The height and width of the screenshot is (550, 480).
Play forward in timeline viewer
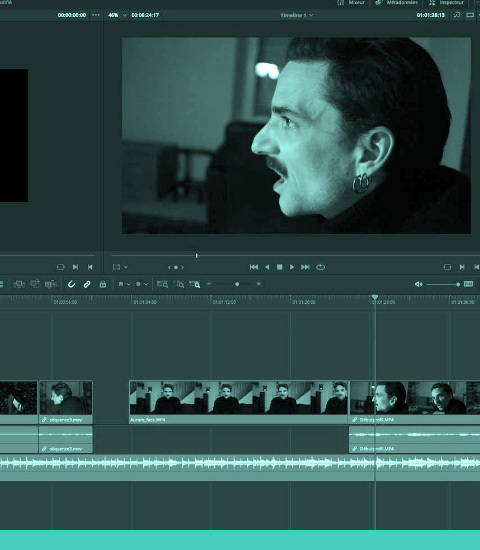292,267
